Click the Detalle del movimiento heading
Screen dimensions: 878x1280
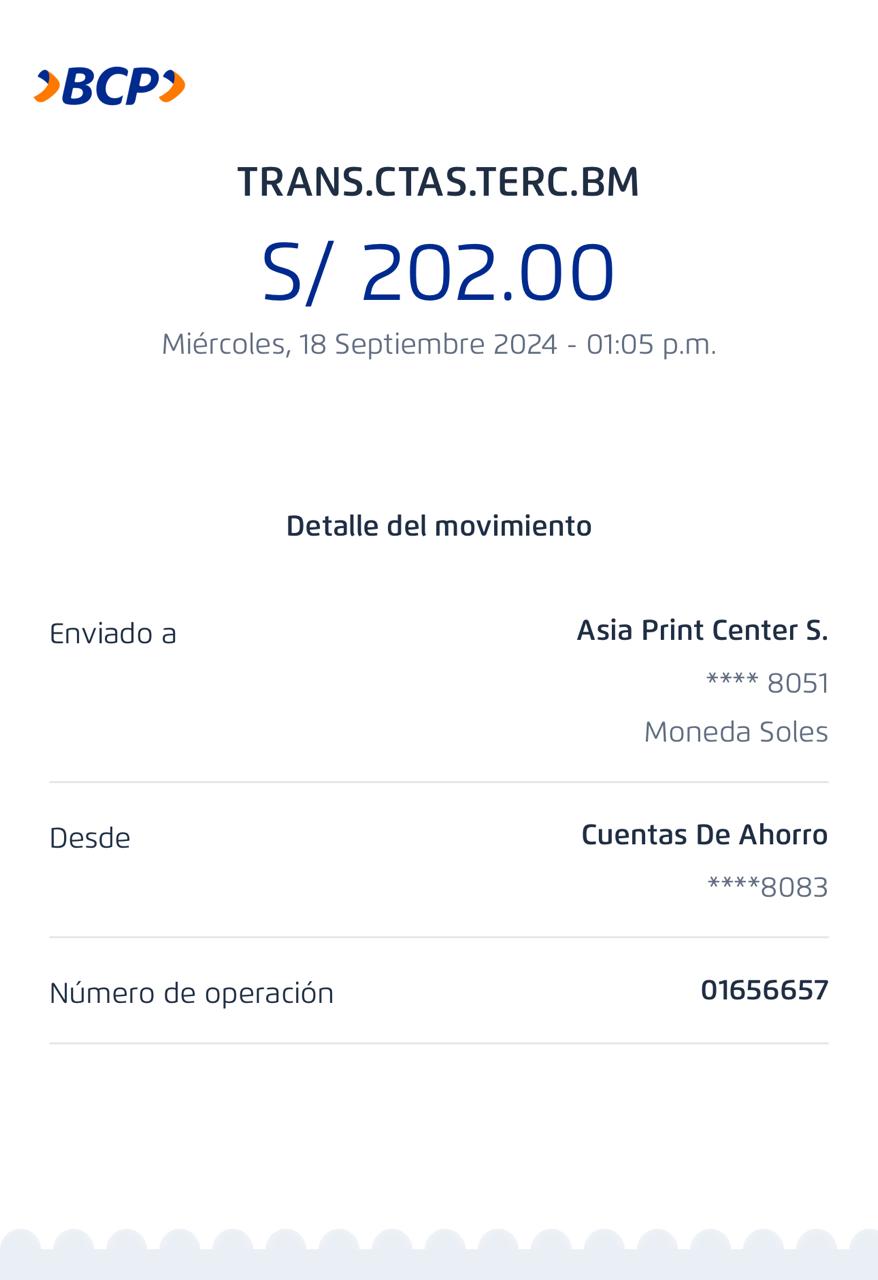[x=438, y=526]
